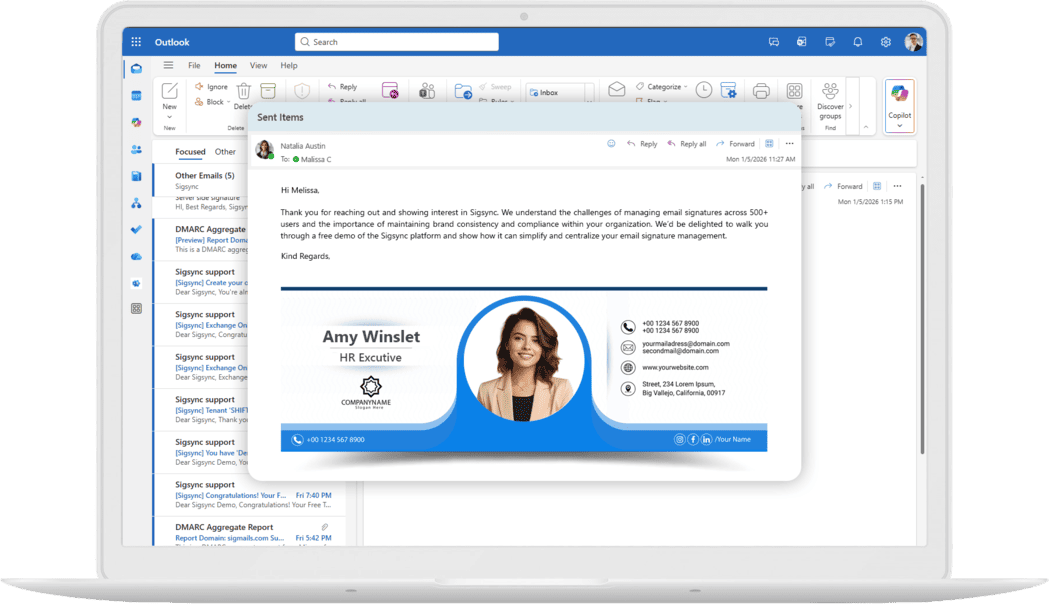
Task: Open the account profile picture
Action: coord(914,41)
